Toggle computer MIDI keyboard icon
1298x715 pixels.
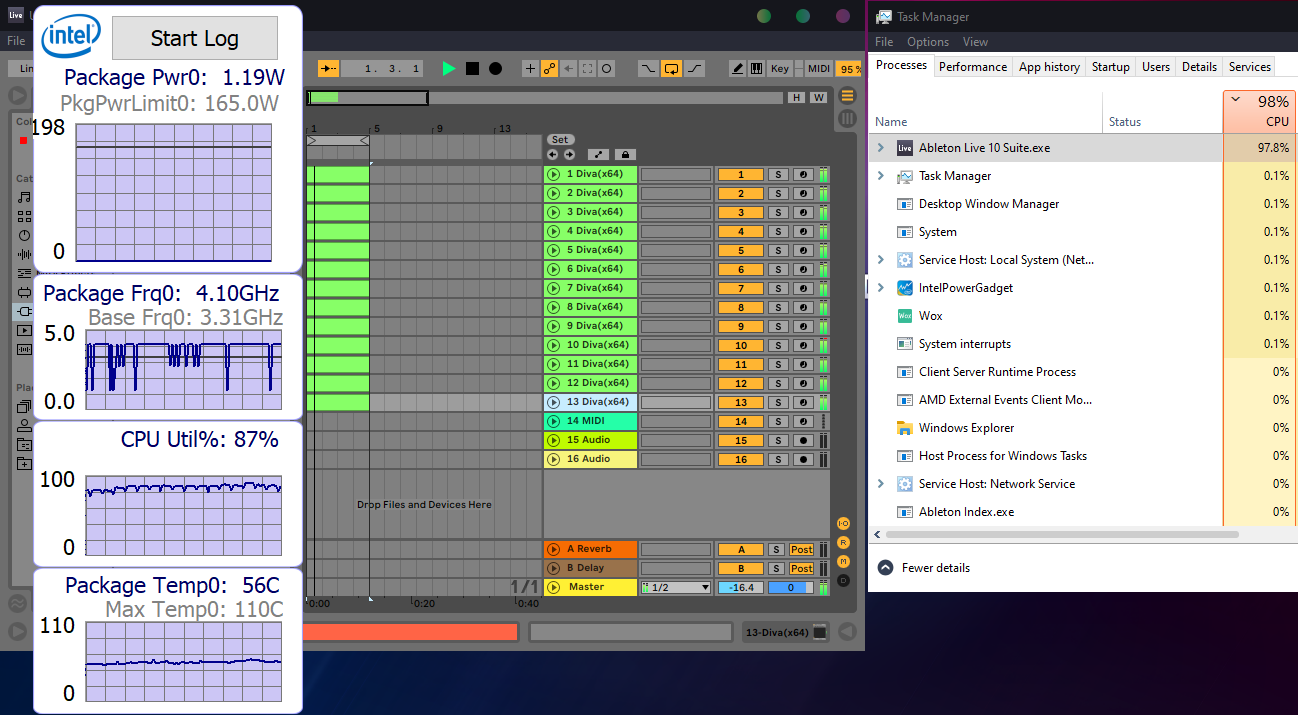pos(756,69)
